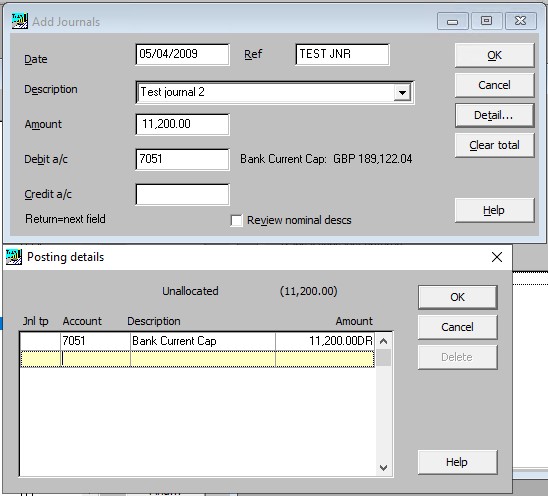
Task: Click the Return=next field hint text
Action: [x=65, y=219]
